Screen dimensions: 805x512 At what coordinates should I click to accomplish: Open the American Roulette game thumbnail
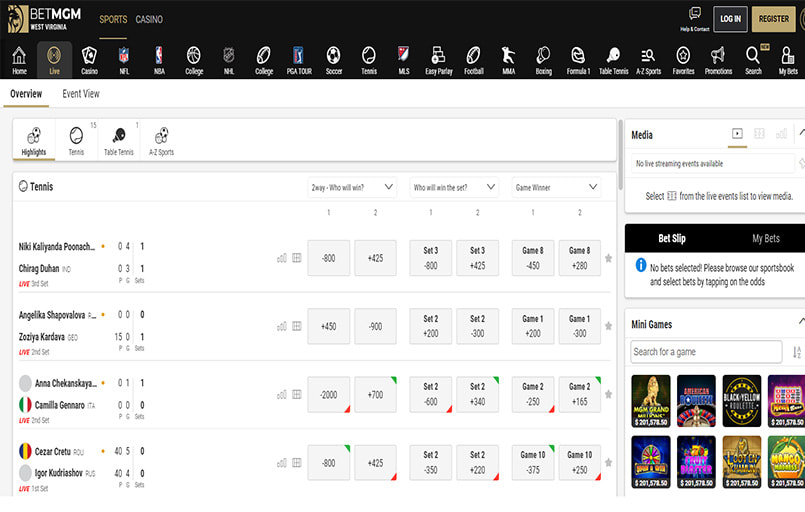point(696,401)
